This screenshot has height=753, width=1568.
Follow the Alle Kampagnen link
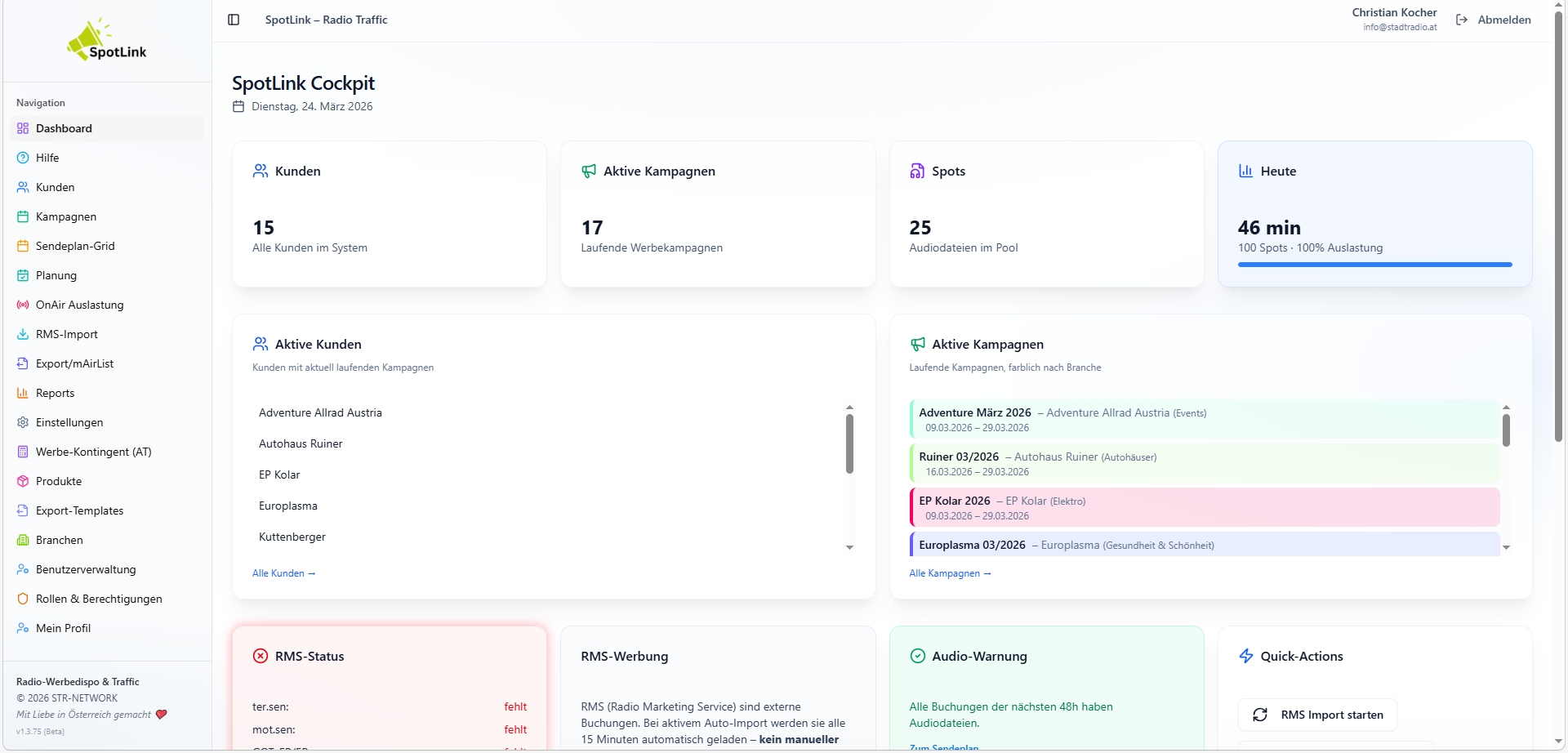point(950,573)
